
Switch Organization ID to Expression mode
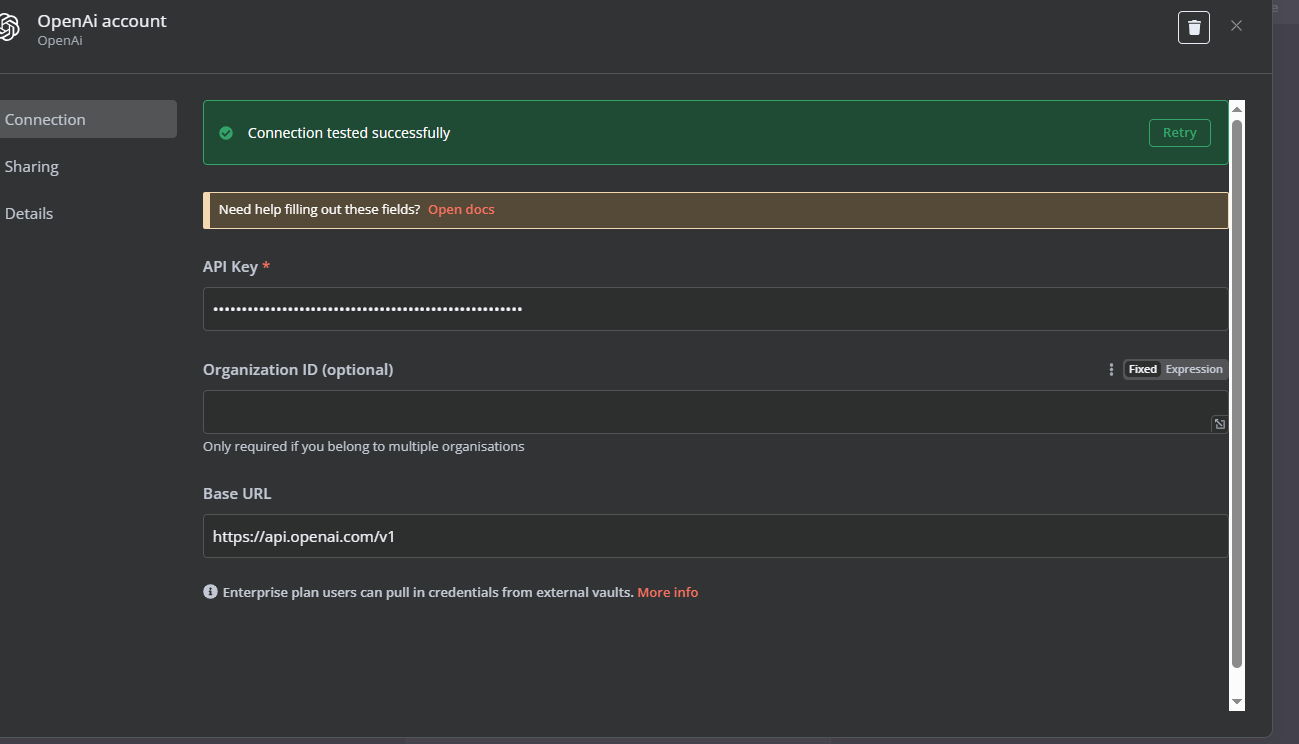(1194, 369)
